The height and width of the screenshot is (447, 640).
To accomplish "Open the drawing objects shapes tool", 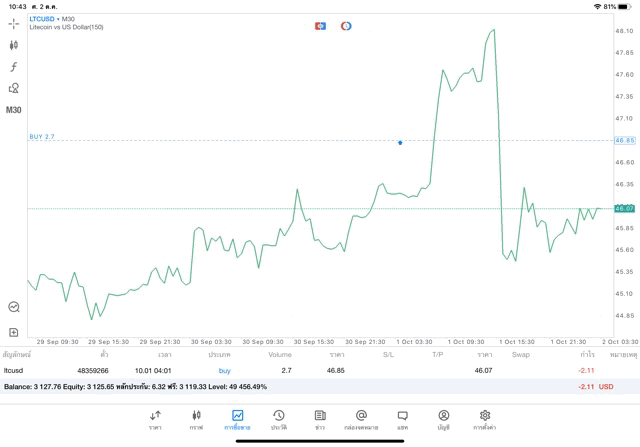I will pos(14,88).
